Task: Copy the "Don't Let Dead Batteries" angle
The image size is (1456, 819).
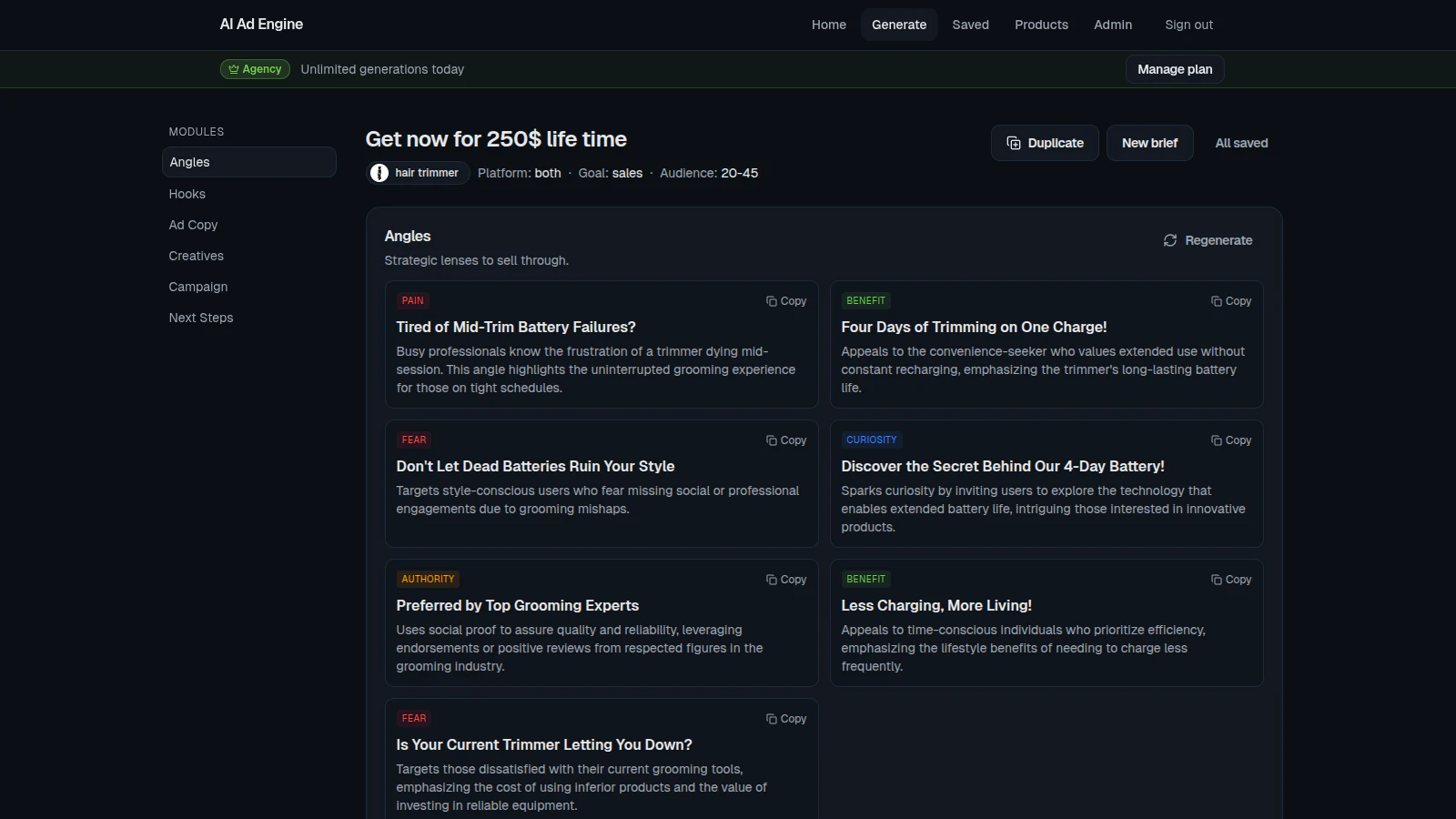Action: click(x=786, y=440)
